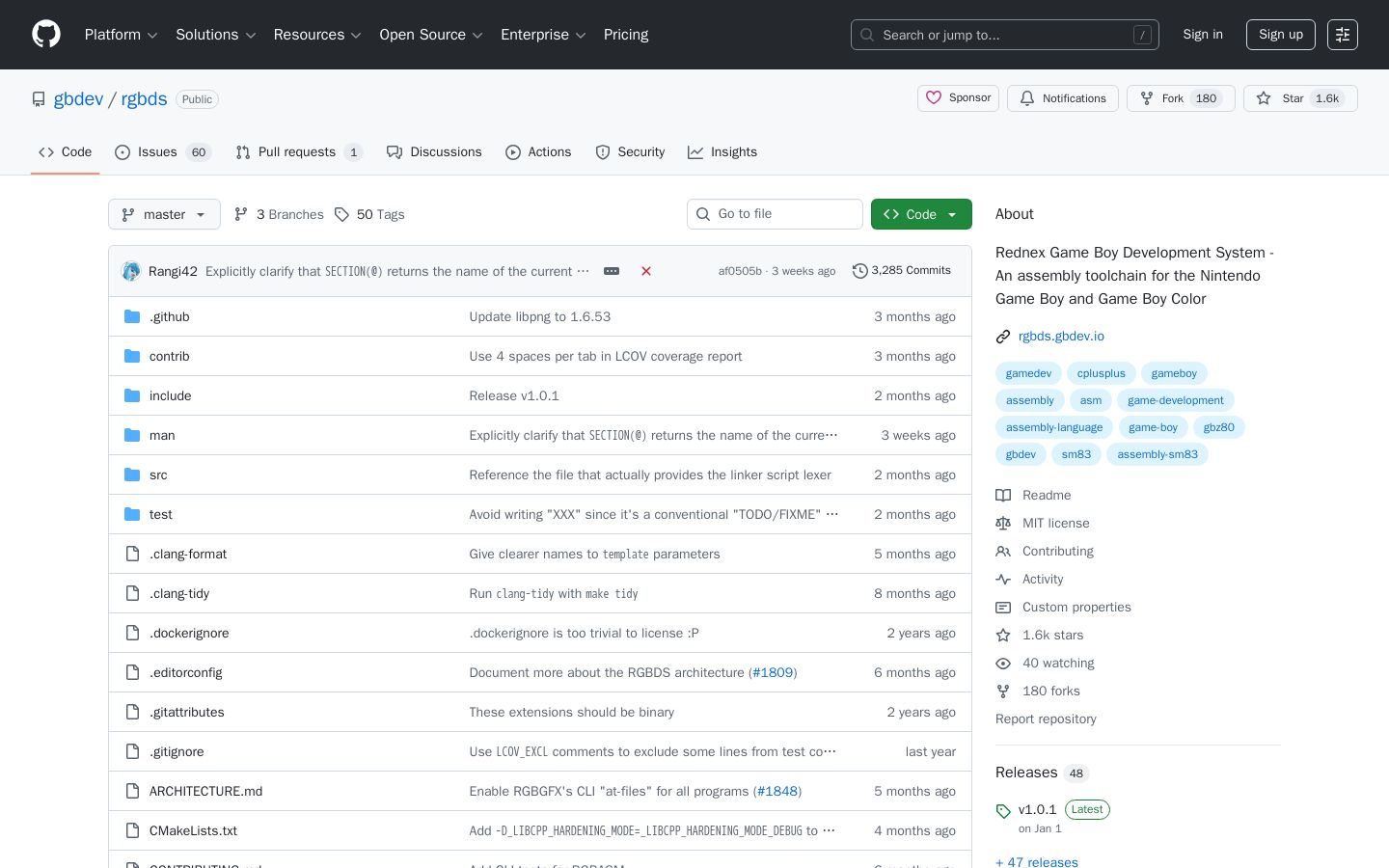Viewport: 1389px width, 868px height.
Task: Open the test folder
Action: tap(160, 514)
